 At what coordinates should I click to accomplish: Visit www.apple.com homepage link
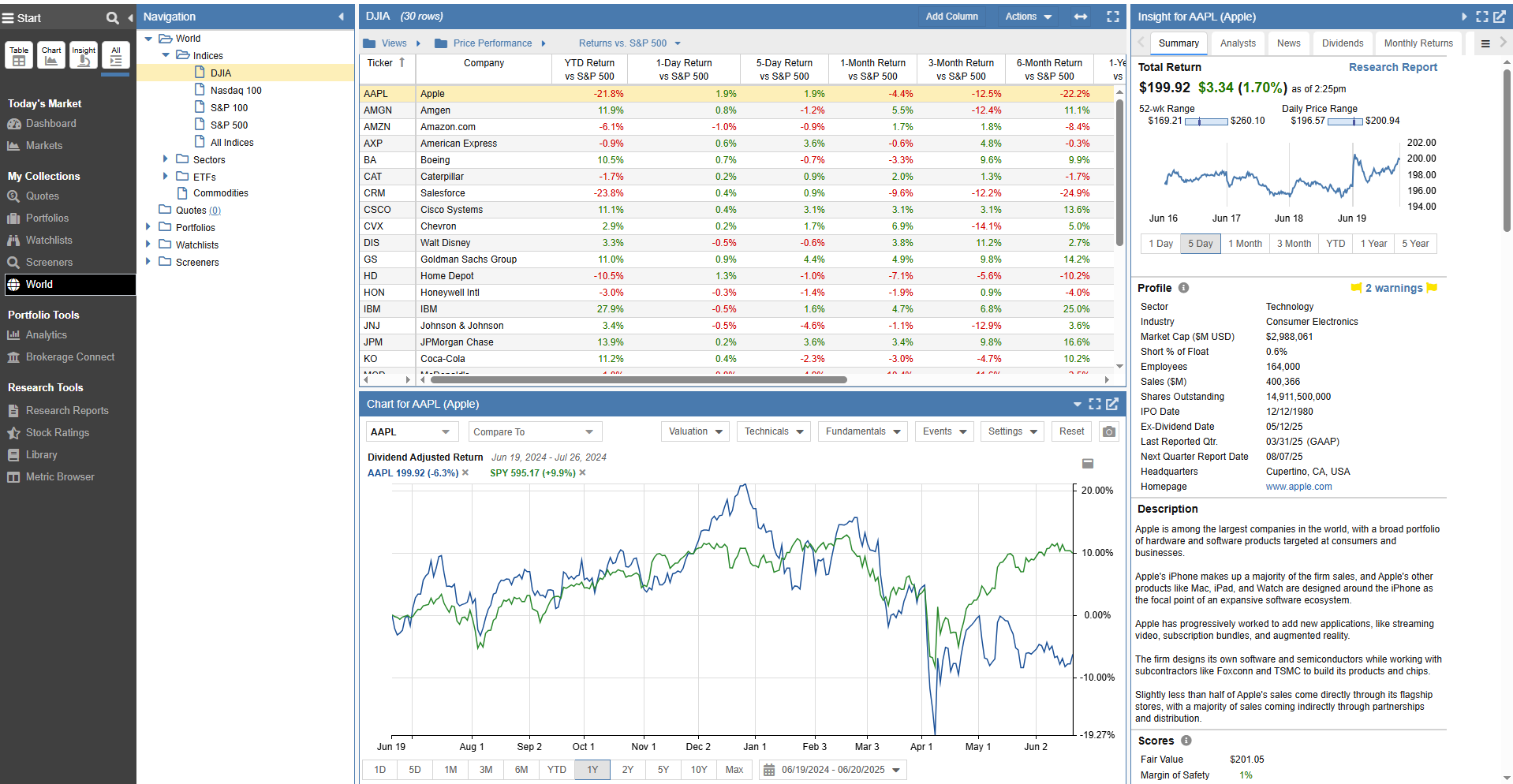click(1298, 487)
